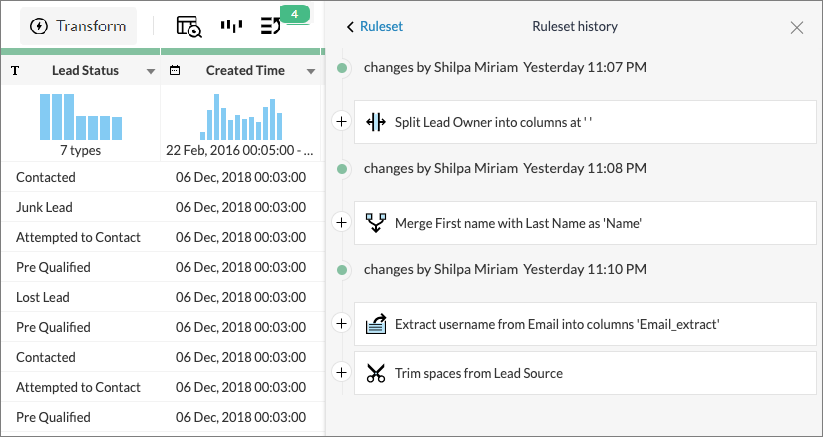
Task: Open Created Time column dropdown arrow
Action: [x=311, y=71]
